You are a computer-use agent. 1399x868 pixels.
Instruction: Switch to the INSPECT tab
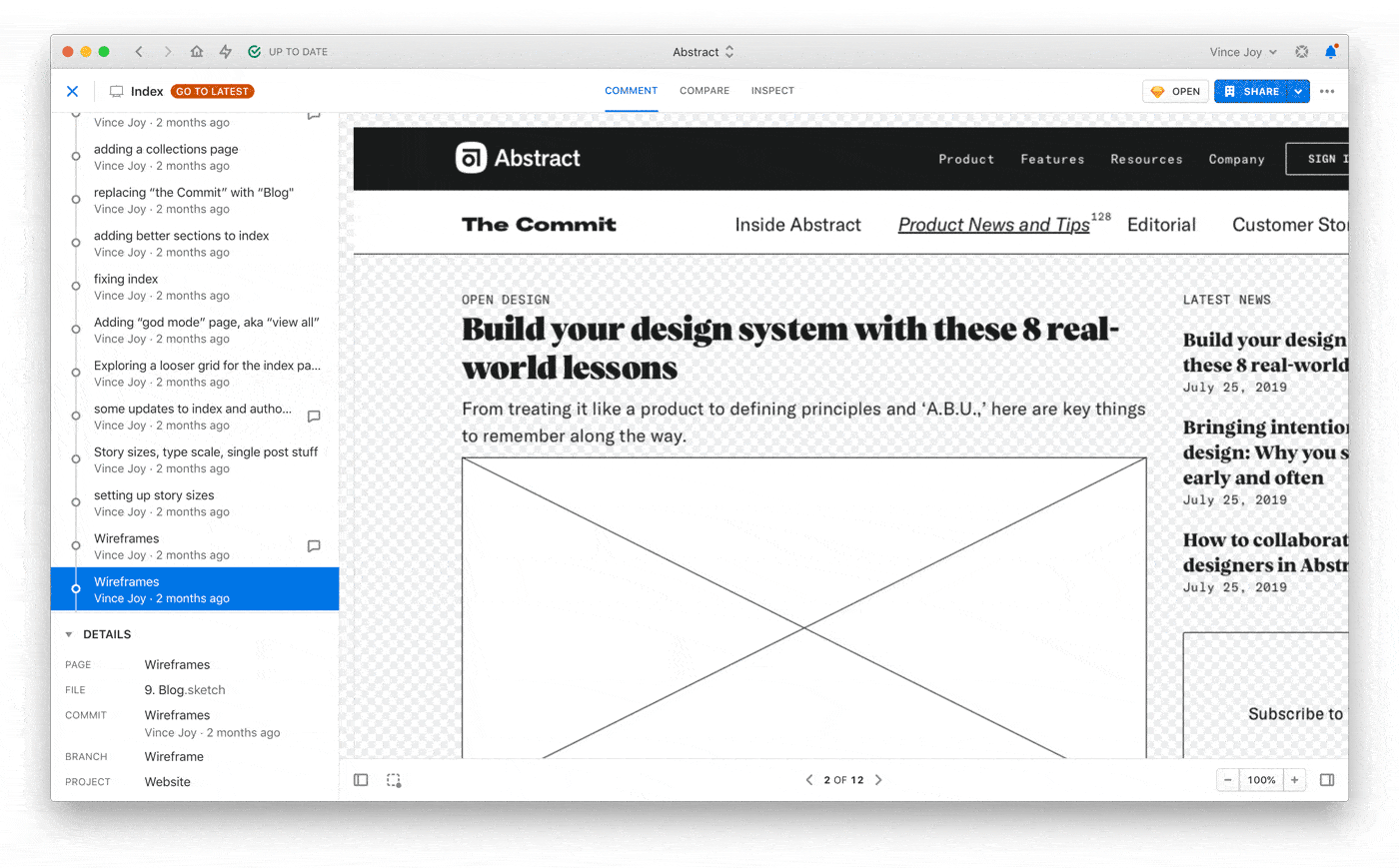(772, 91)
